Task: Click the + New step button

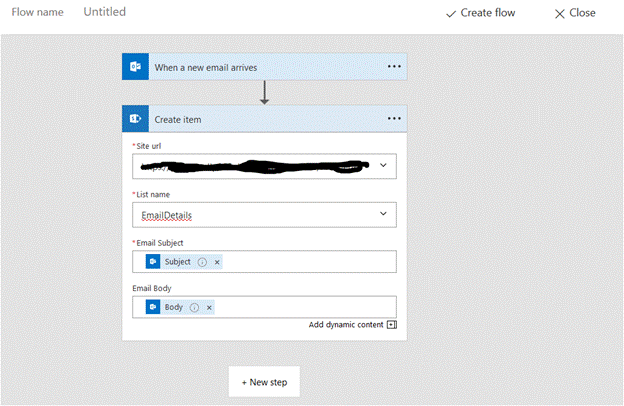Action: click(264, 383)
